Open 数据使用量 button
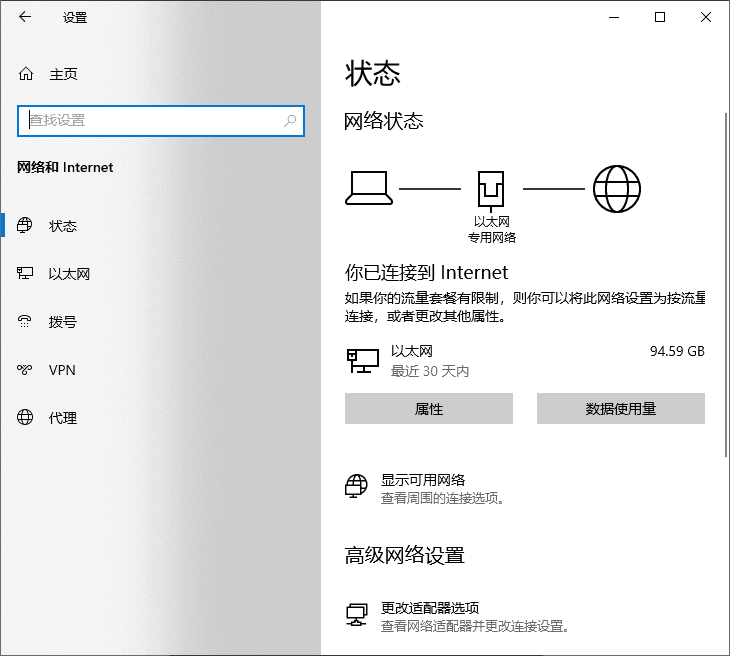 621,408
